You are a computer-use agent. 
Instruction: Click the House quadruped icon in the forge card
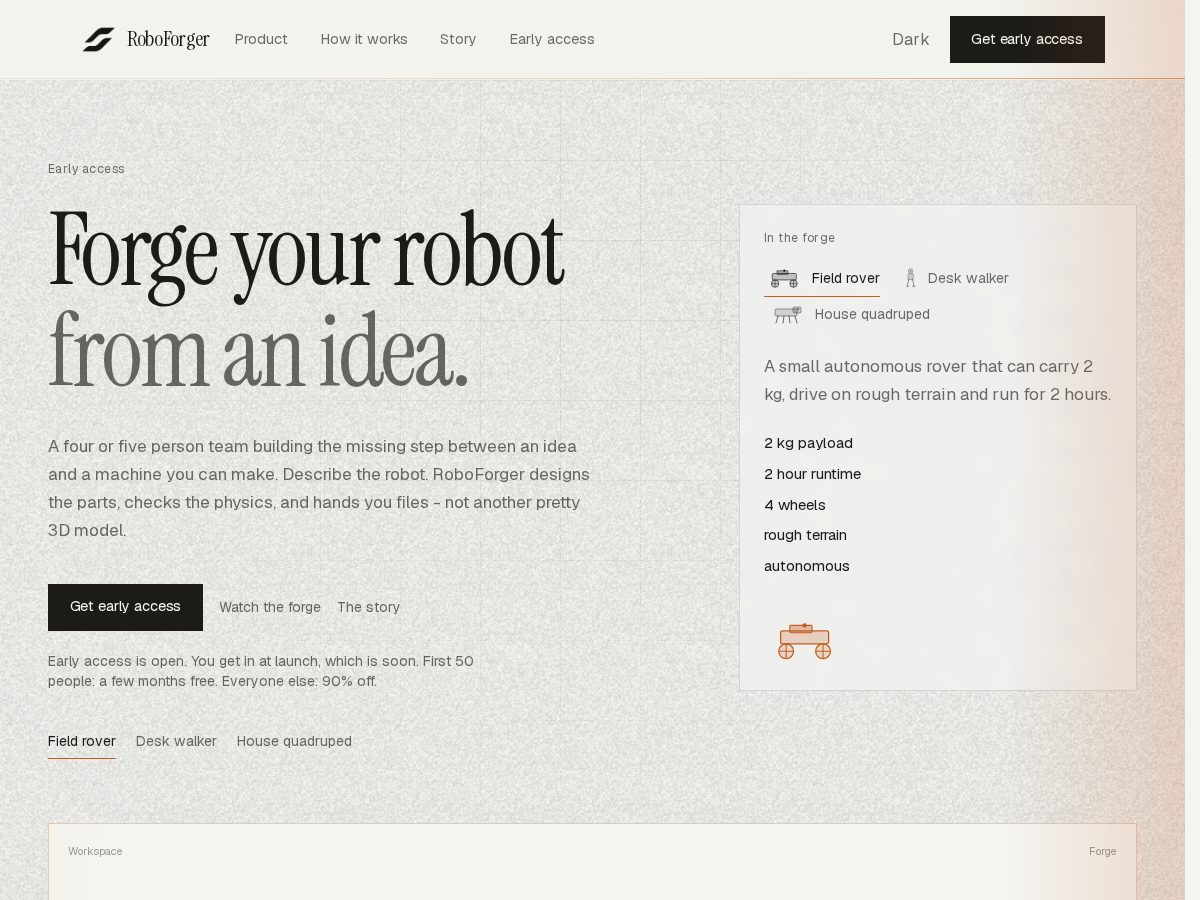point(788,314)
